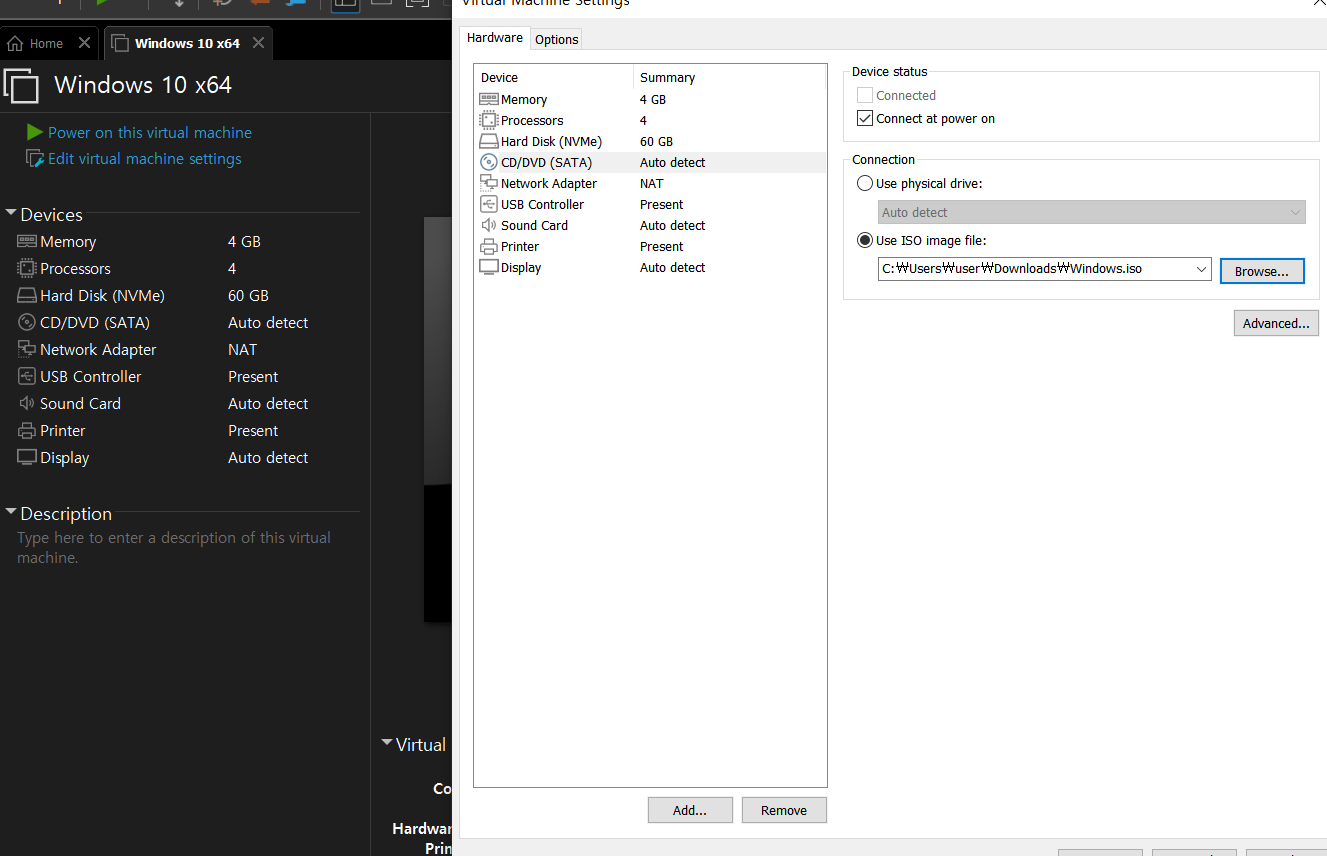Select the Windows 10 x64 tab
Screen dimensions: 1327x856
point(187,43)
